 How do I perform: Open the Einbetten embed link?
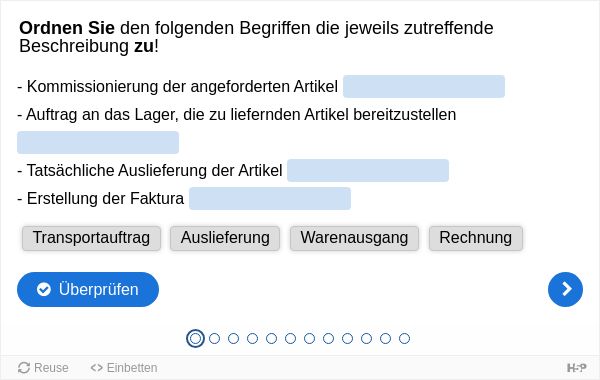tap(124, 368)
